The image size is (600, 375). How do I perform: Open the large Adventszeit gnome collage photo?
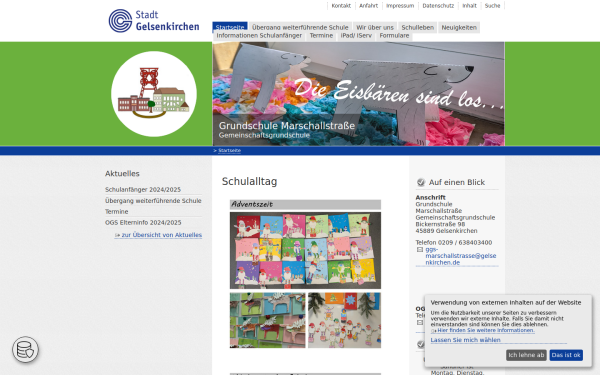pyautogui.click(x=305, y=250)
